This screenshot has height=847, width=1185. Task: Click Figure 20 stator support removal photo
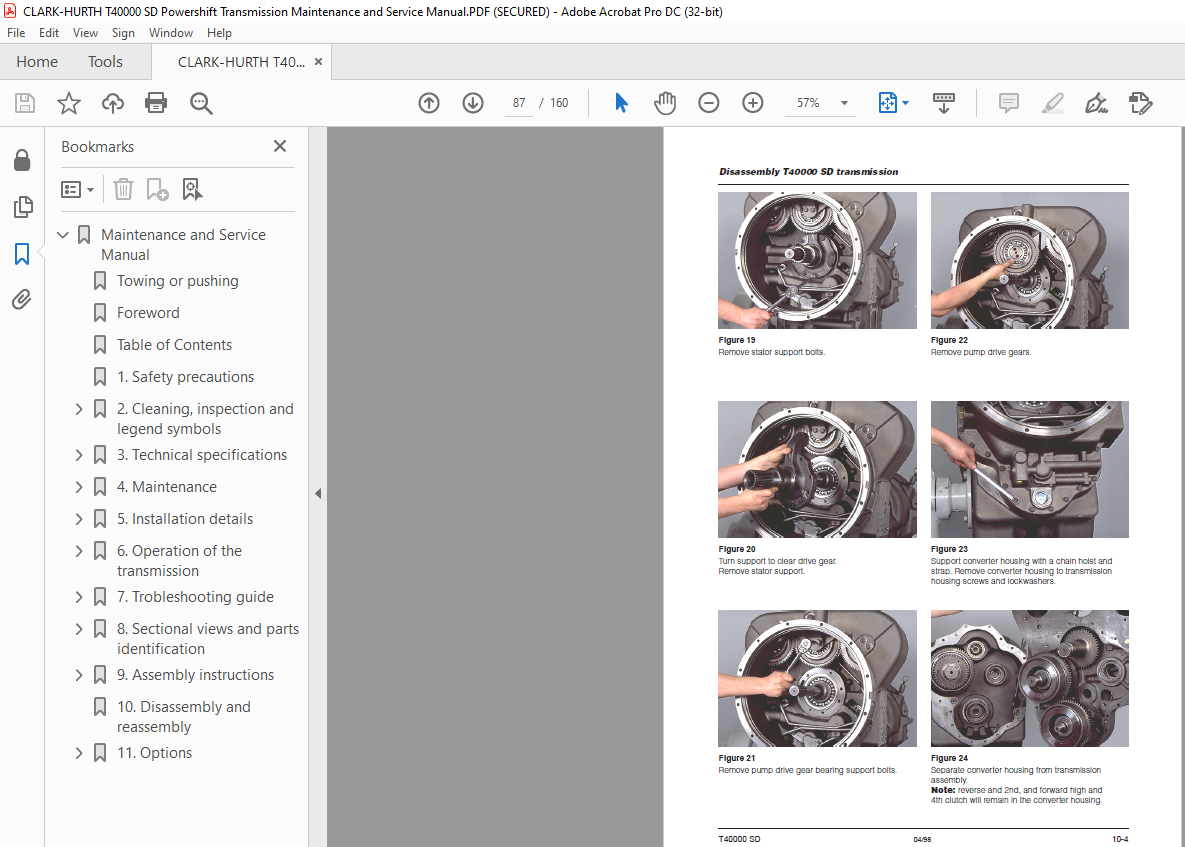pos(817,469)
